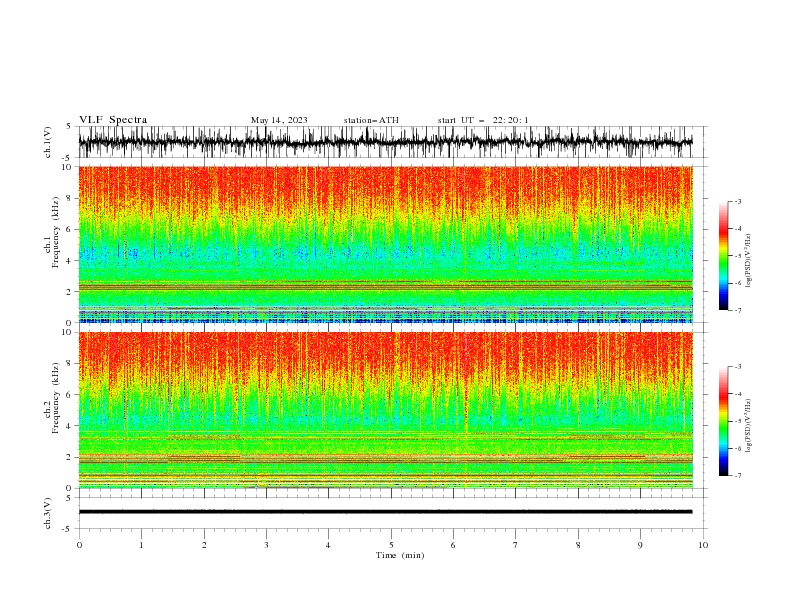Click the 'Time (min)' axis label

click(400, 555)
